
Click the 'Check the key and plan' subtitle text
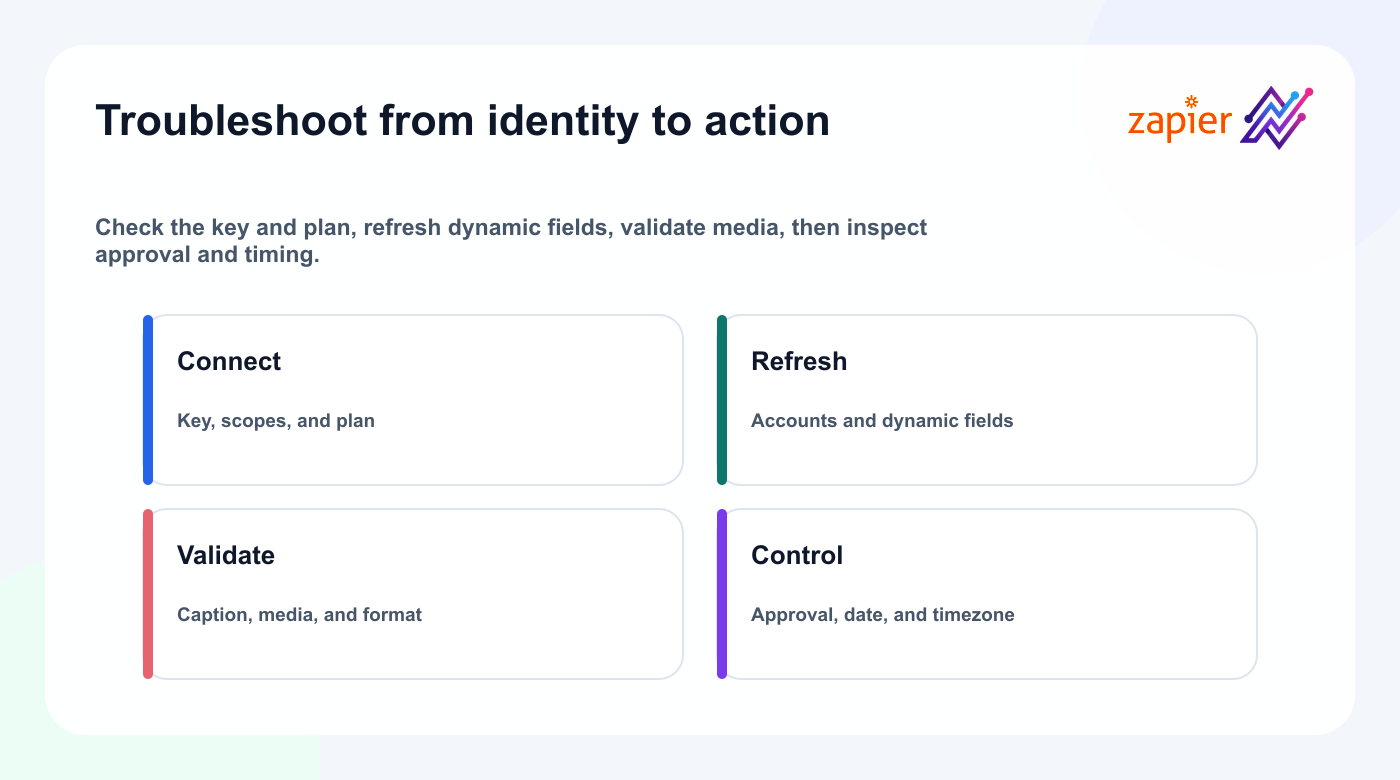(511, 241)
